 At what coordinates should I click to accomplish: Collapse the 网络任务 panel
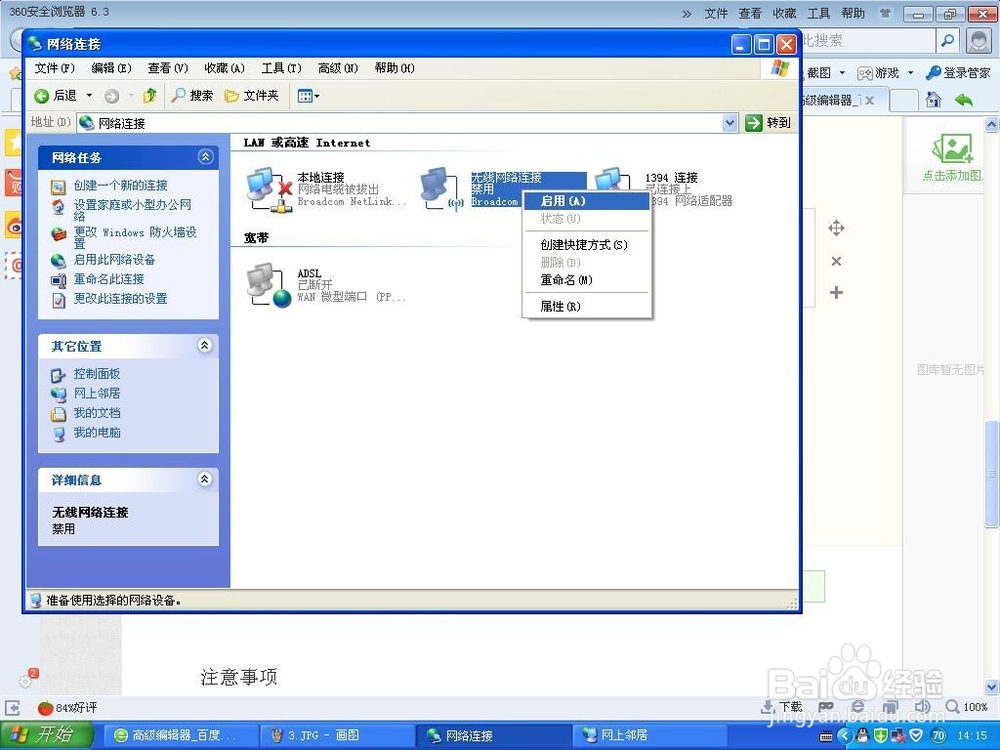click(205, 157)
